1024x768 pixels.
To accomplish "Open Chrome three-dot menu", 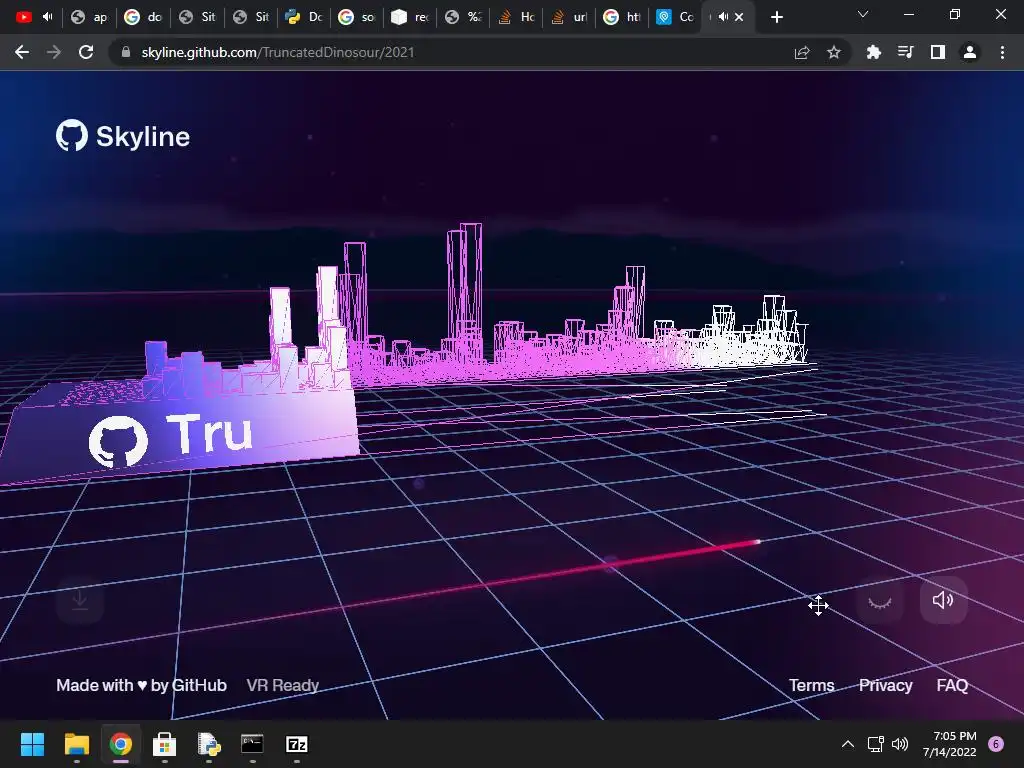I will (x=1002, y=52).
